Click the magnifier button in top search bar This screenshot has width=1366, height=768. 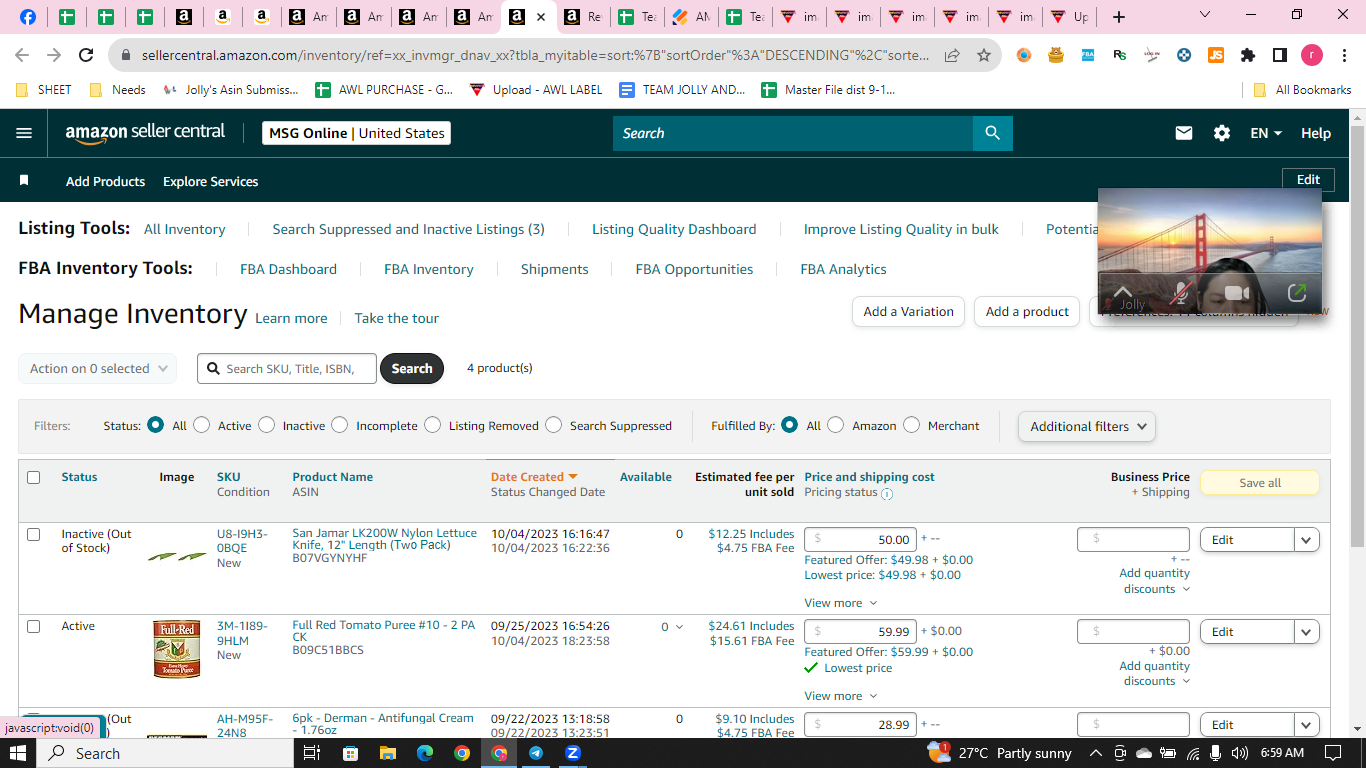pyautogui.click(x=992, y=133)
